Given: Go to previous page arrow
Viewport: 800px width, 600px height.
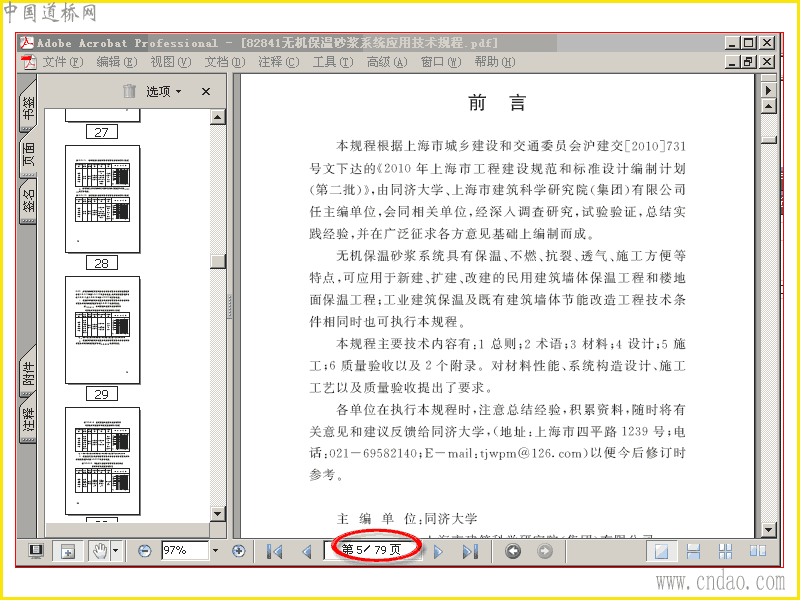Looking at the screenshot, I should tap(307, 552).
